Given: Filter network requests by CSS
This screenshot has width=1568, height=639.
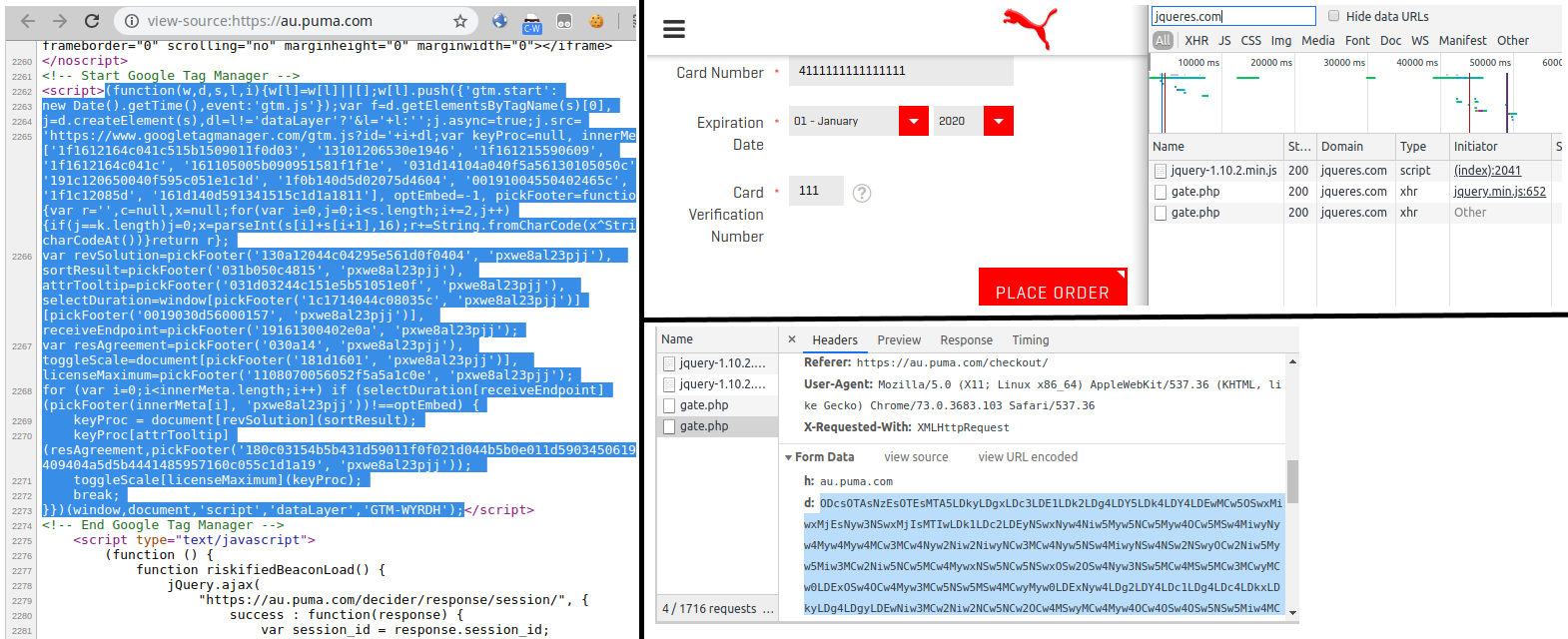Looking at the screenshot, I should (x=1251, y=40).
